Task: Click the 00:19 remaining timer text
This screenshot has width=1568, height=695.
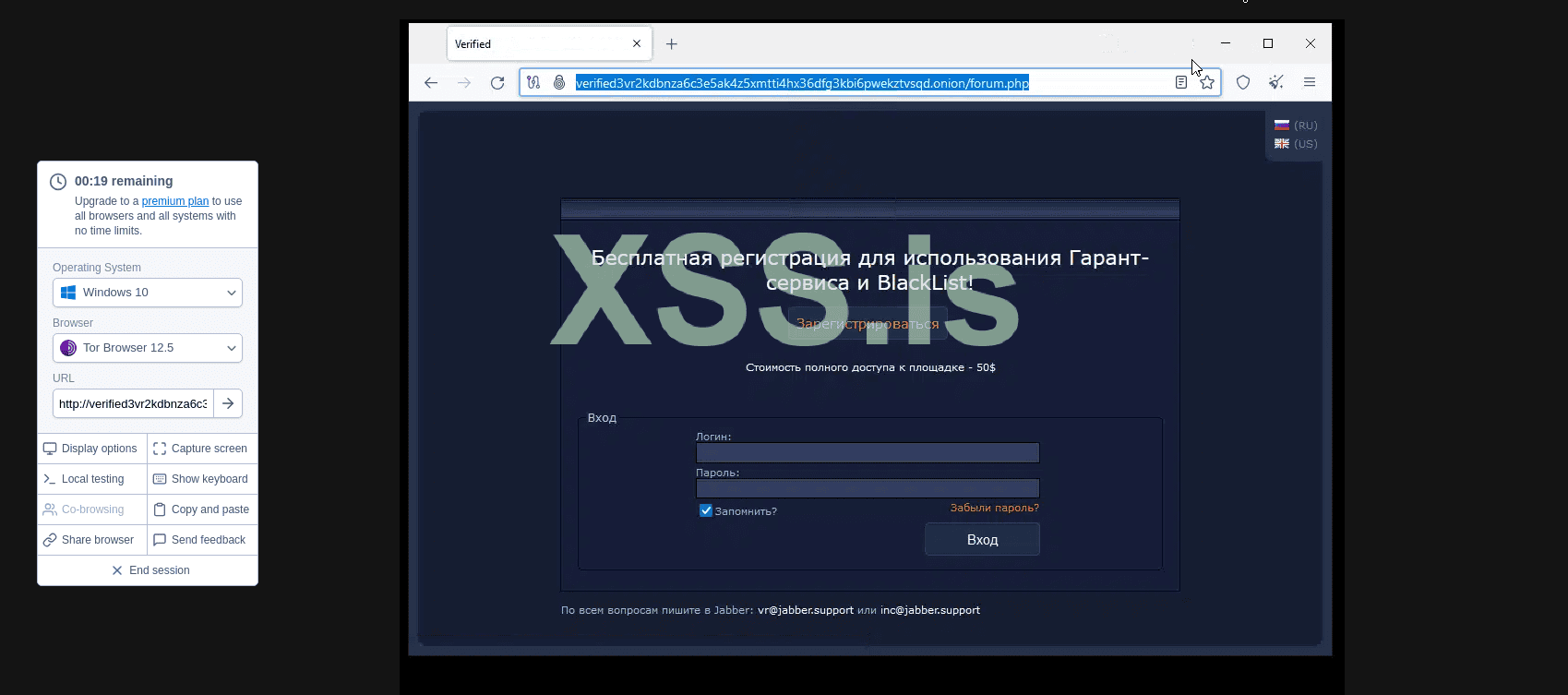Action: (124, 181)
